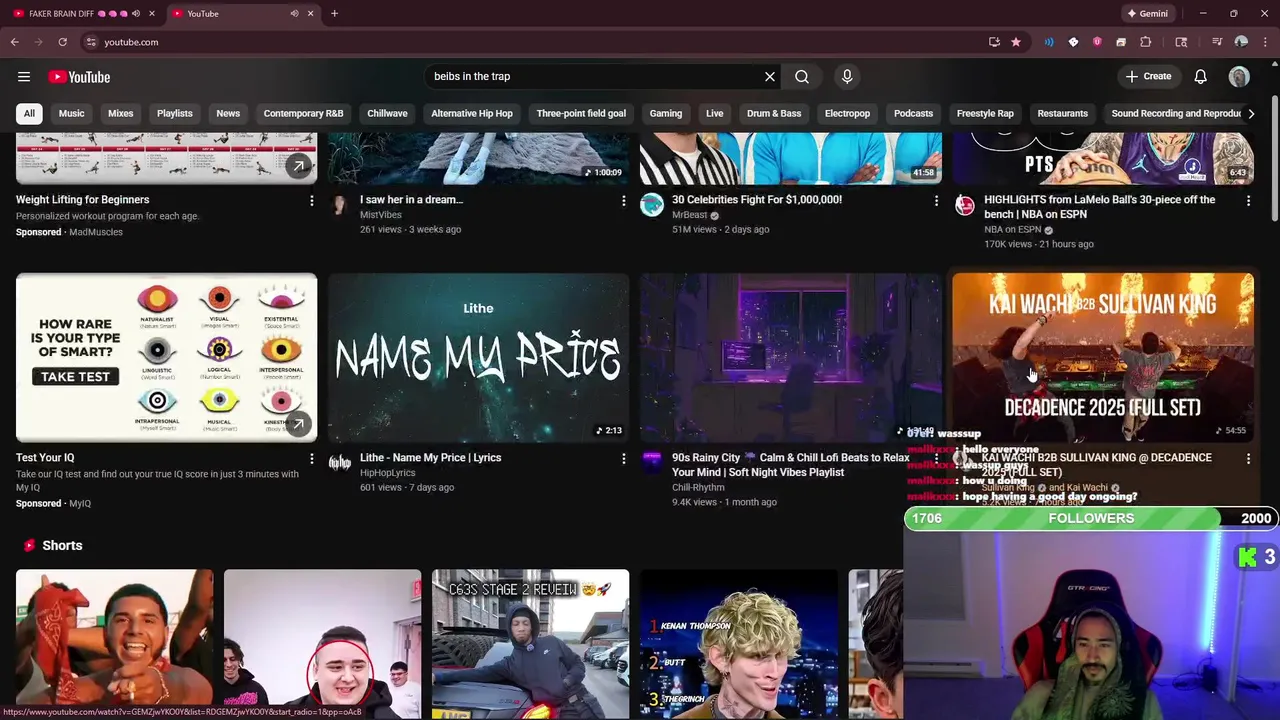The height and width of the screenshot is (720, 1280).
Task: Open the Lithe - Name My Price title
Action: pyautogui.click(x=431, y=458)
